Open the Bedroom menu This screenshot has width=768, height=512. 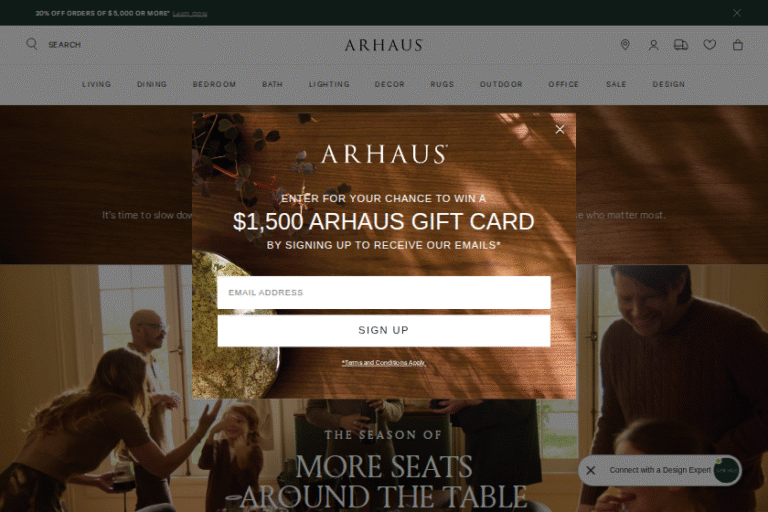tap(215, 84)
